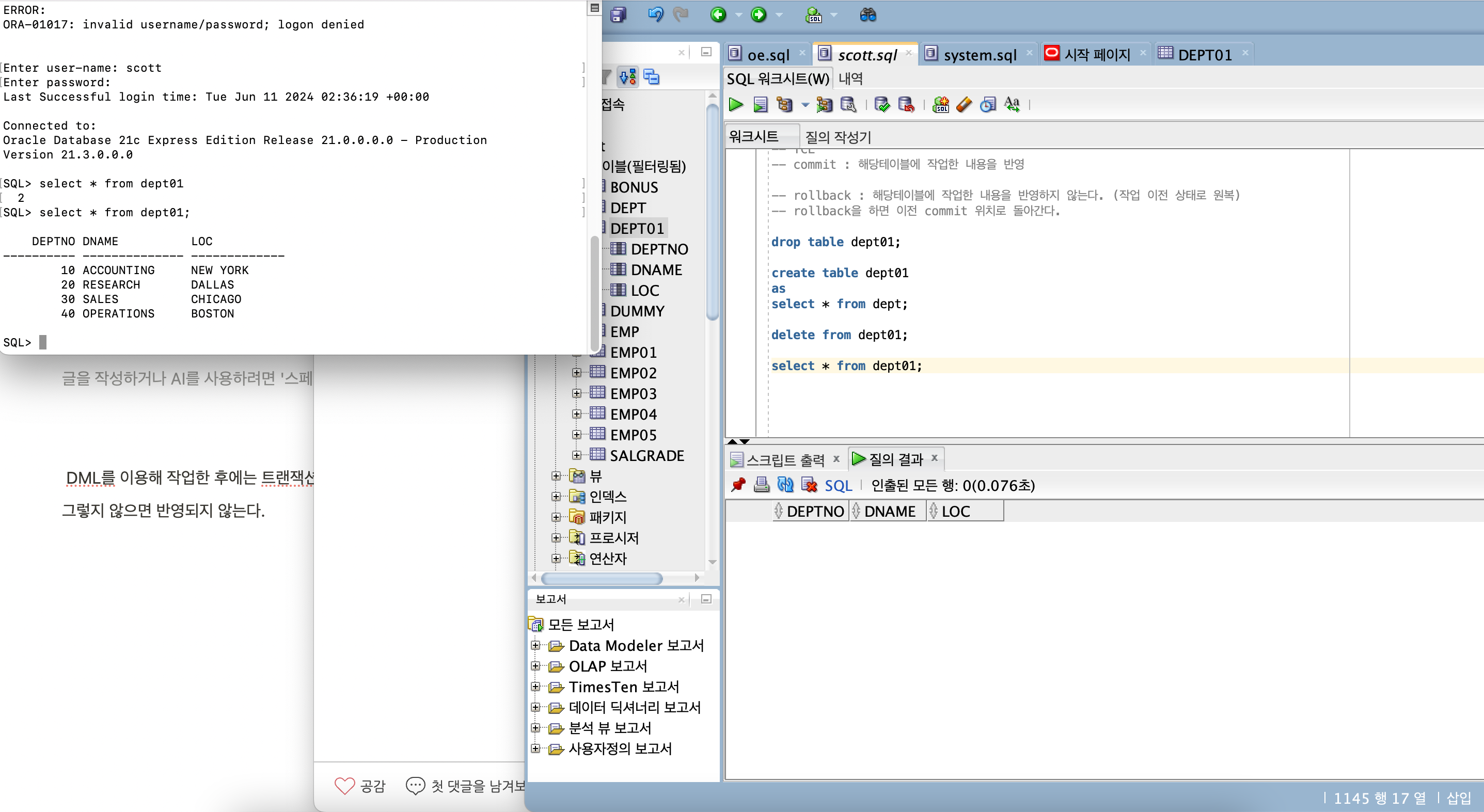1484x812 pixels.
Task: Expand the OLAP 보고서 folder
Action: [535, 666]
